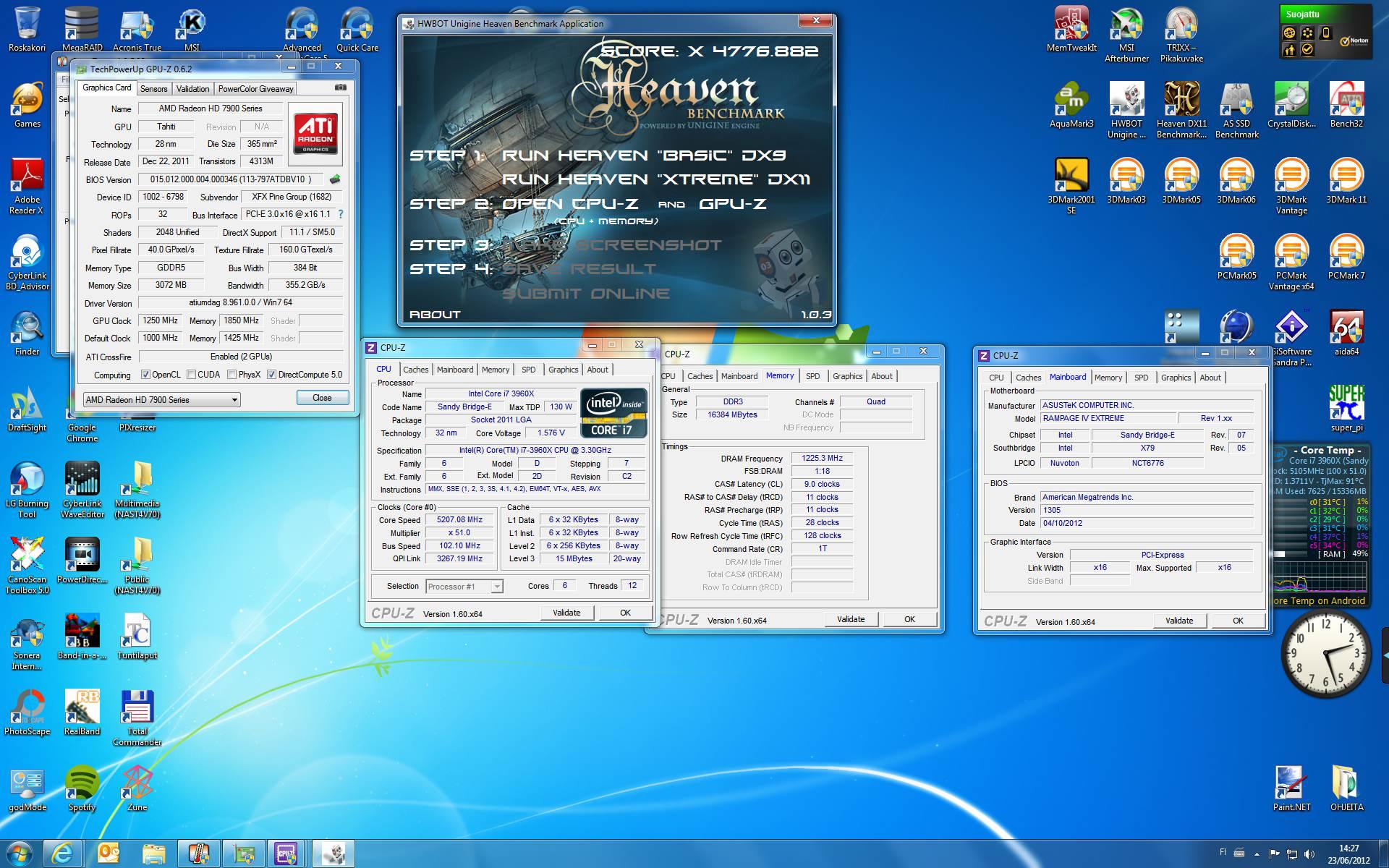Image resolution: width=1389 pixels, height=868 pixels.
Task: Open the Norton Suojattu gadget
Action: point(1325,33)
